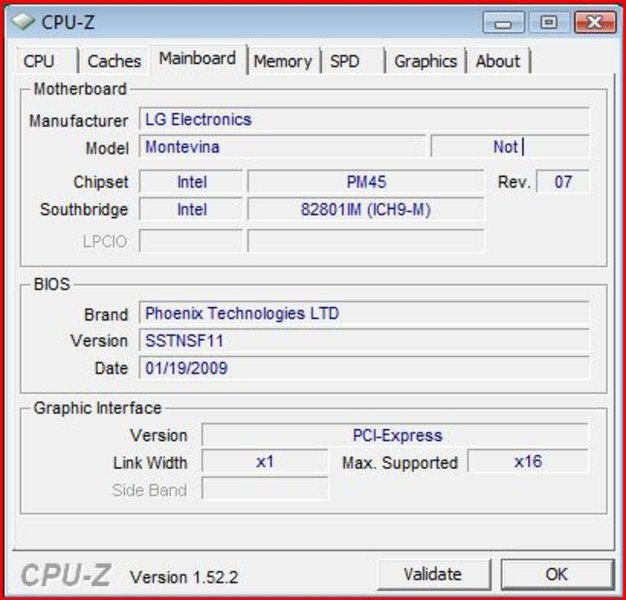Image resolution: width=626 pixels, height=600 pixels.
Task: Click the Manufacturer field LG Electronics
Action: click(x=364, y=120)
